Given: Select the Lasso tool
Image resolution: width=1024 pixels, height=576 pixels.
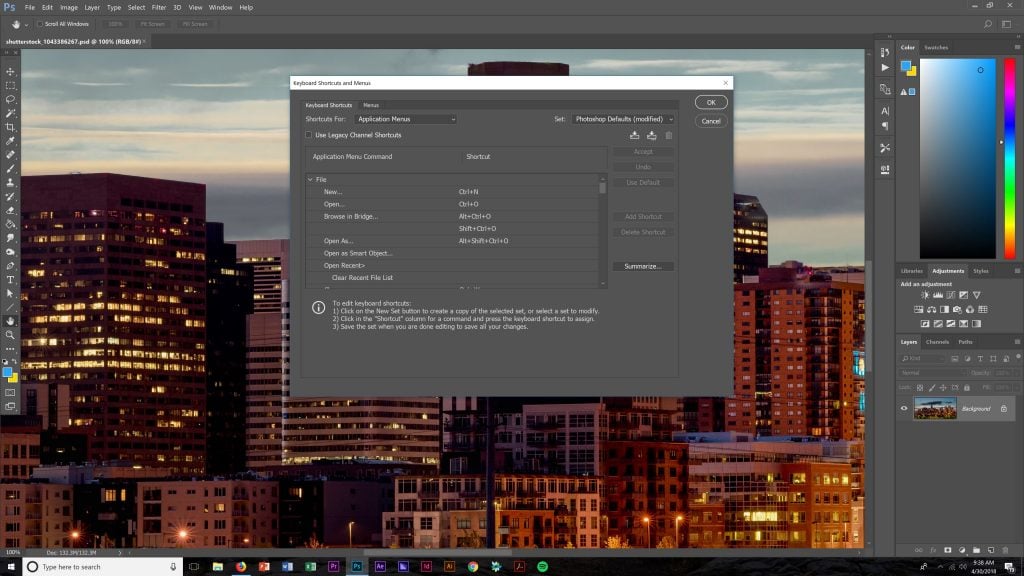Looking at the screenshot, I should [x=10, y=100].
